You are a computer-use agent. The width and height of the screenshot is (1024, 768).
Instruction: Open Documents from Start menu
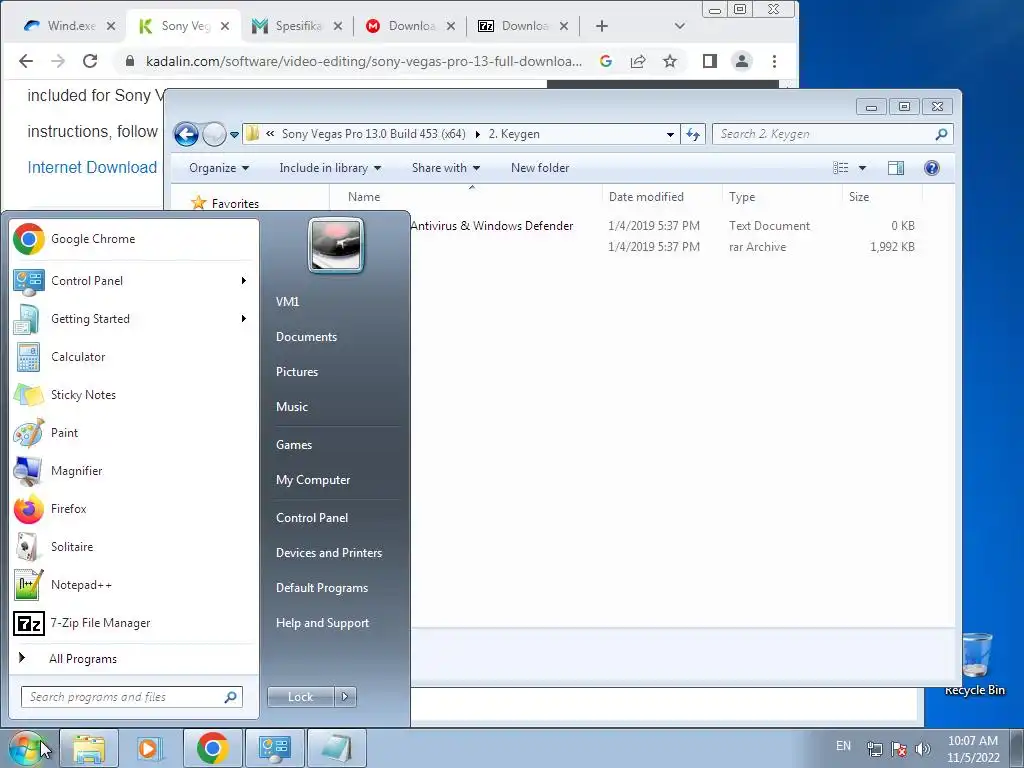306,337
